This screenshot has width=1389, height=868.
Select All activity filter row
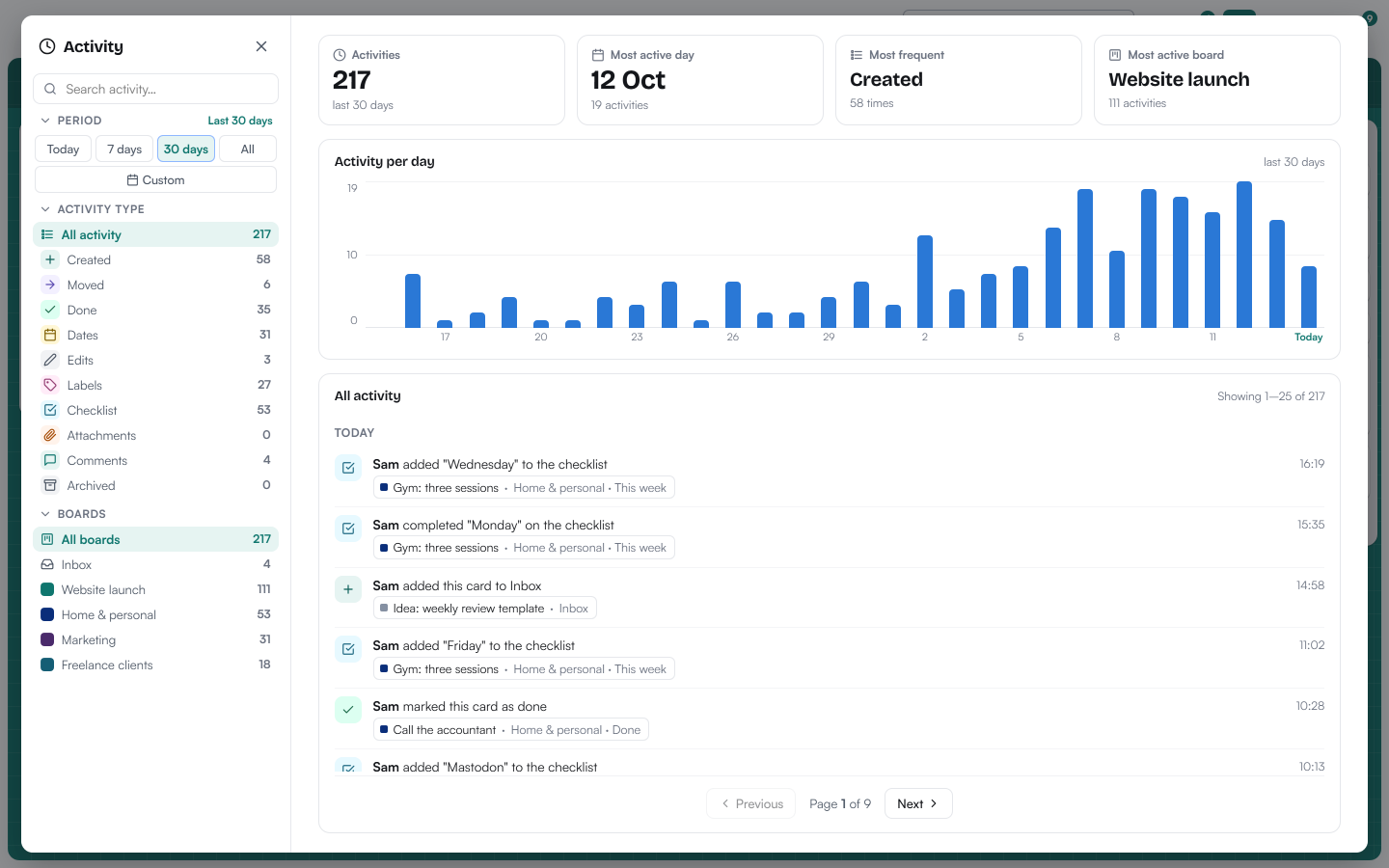pyautogui.click(x=155, y=234)
